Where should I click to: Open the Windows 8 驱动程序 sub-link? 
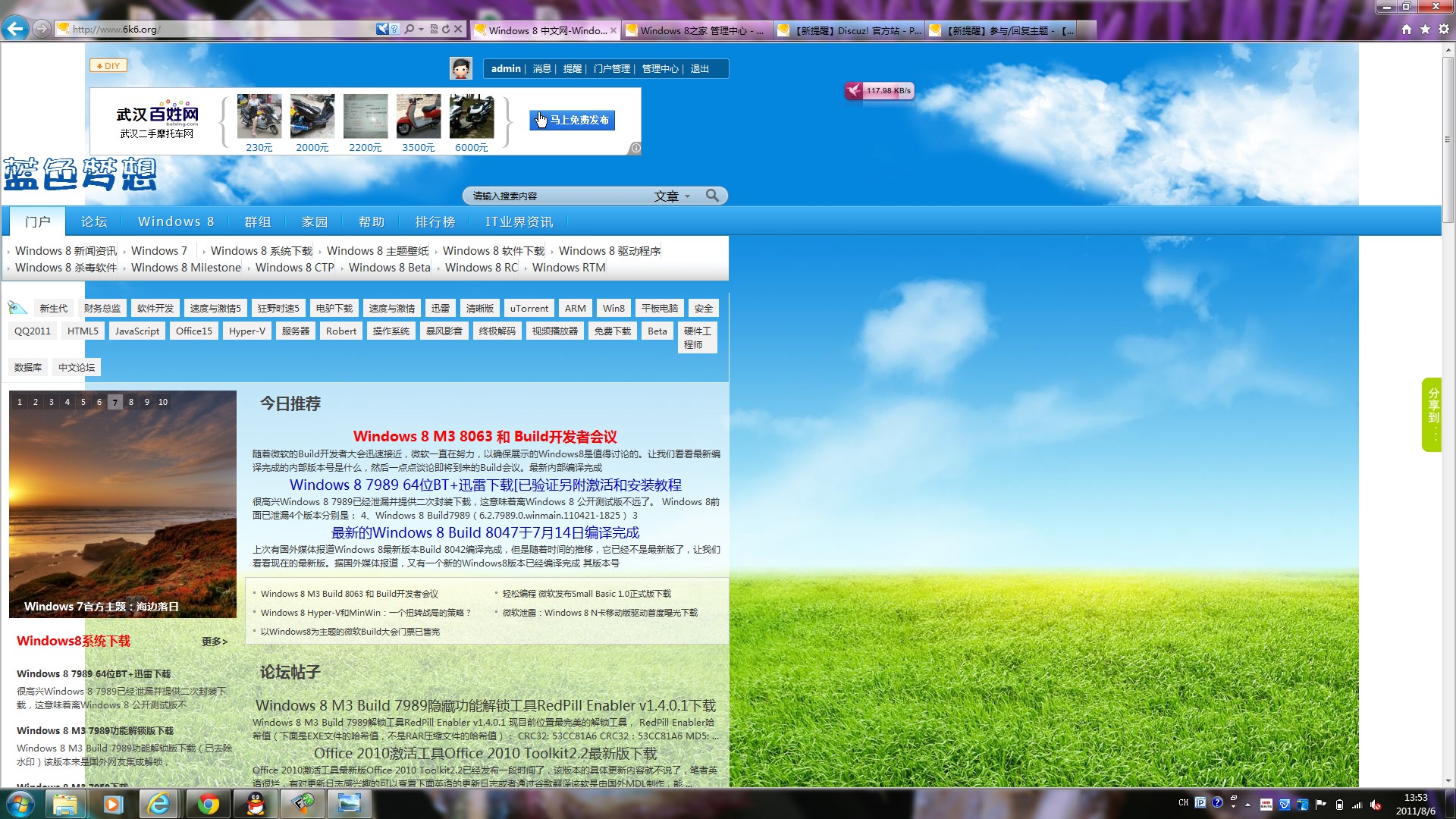(610, 251)
